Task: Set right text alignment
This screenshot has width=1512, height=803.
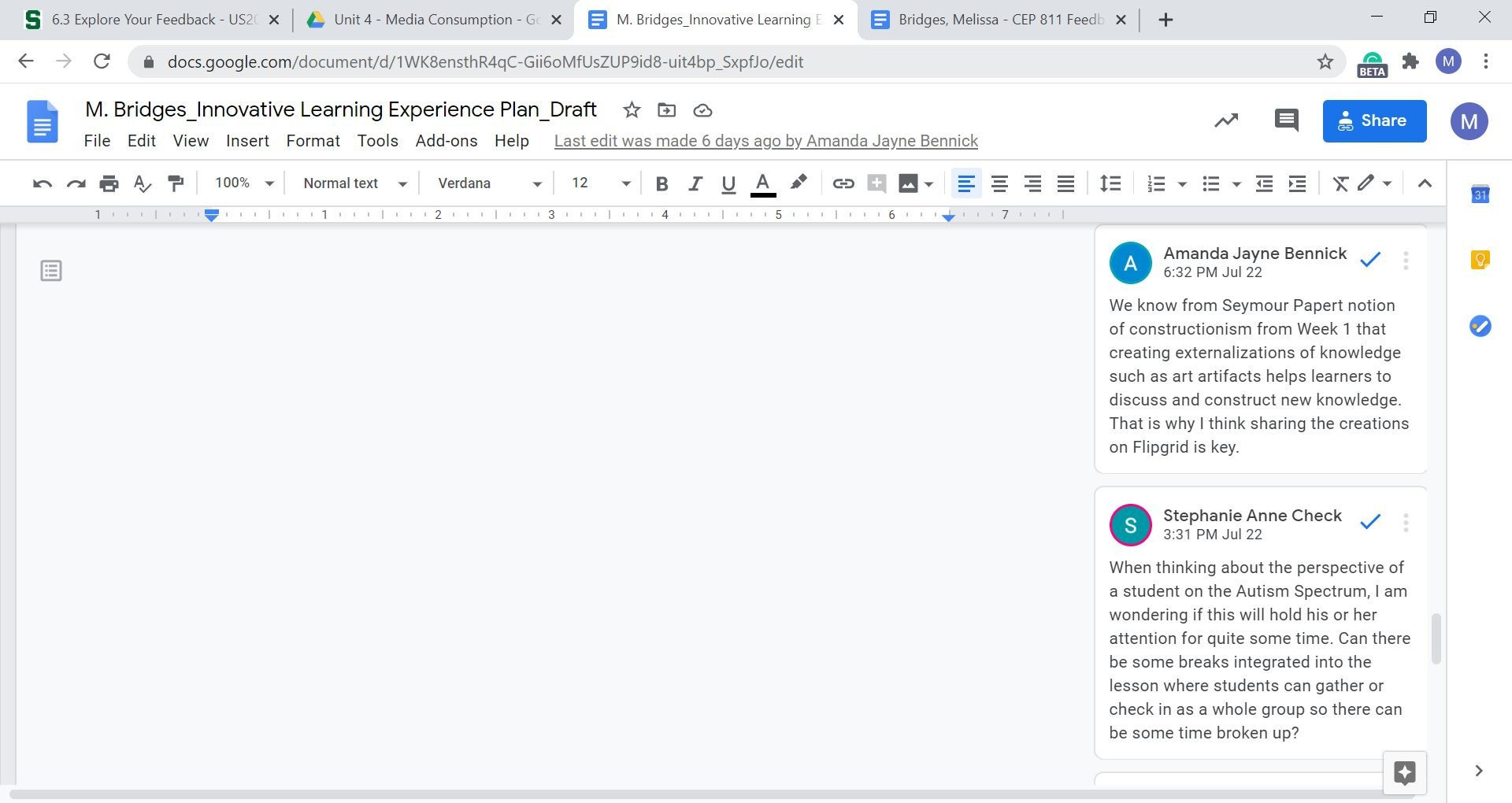Action: [x=1032, y=183]
